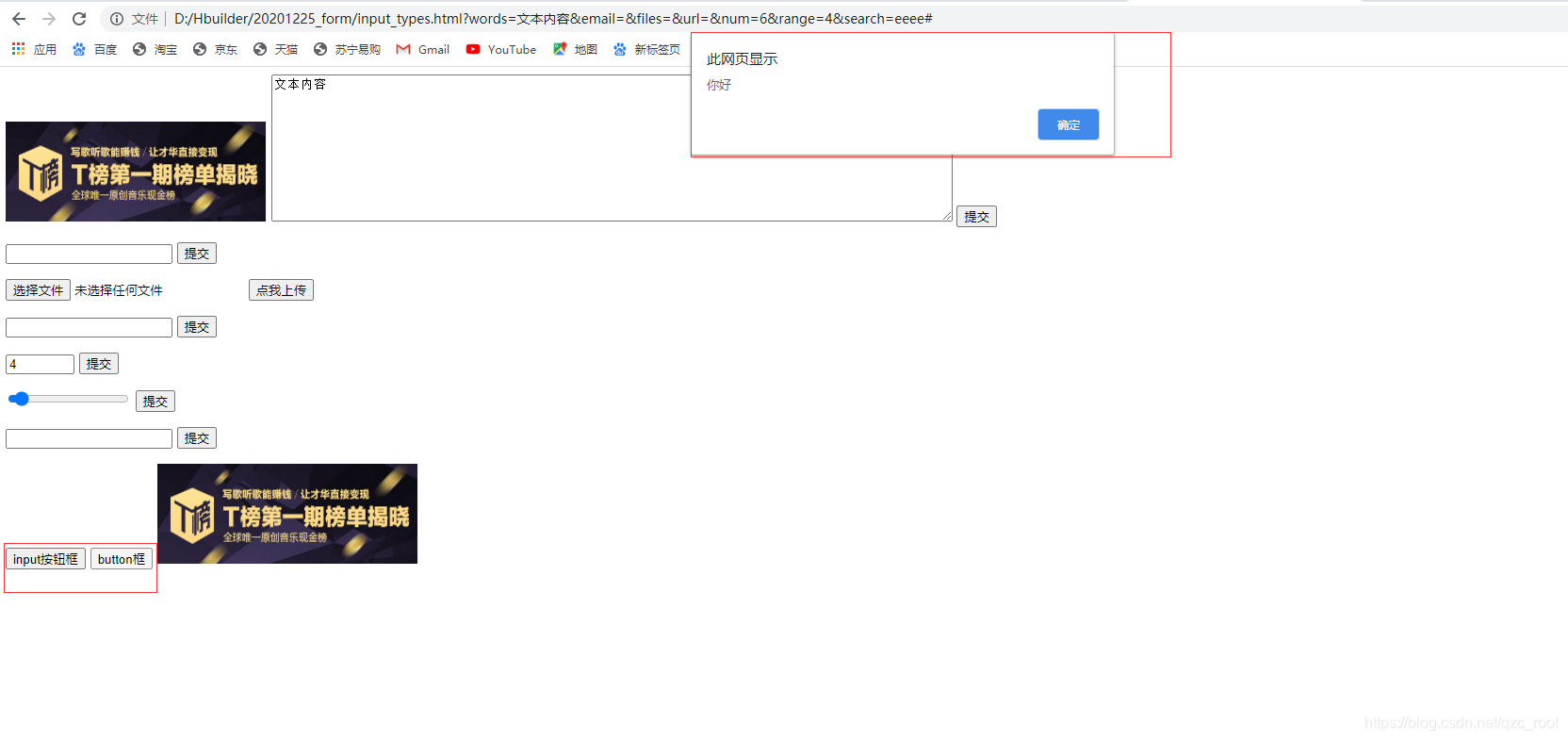The image size is (1568, 740).
Task: Click 选择文件 to choose a file
Action: click(38, 290)
